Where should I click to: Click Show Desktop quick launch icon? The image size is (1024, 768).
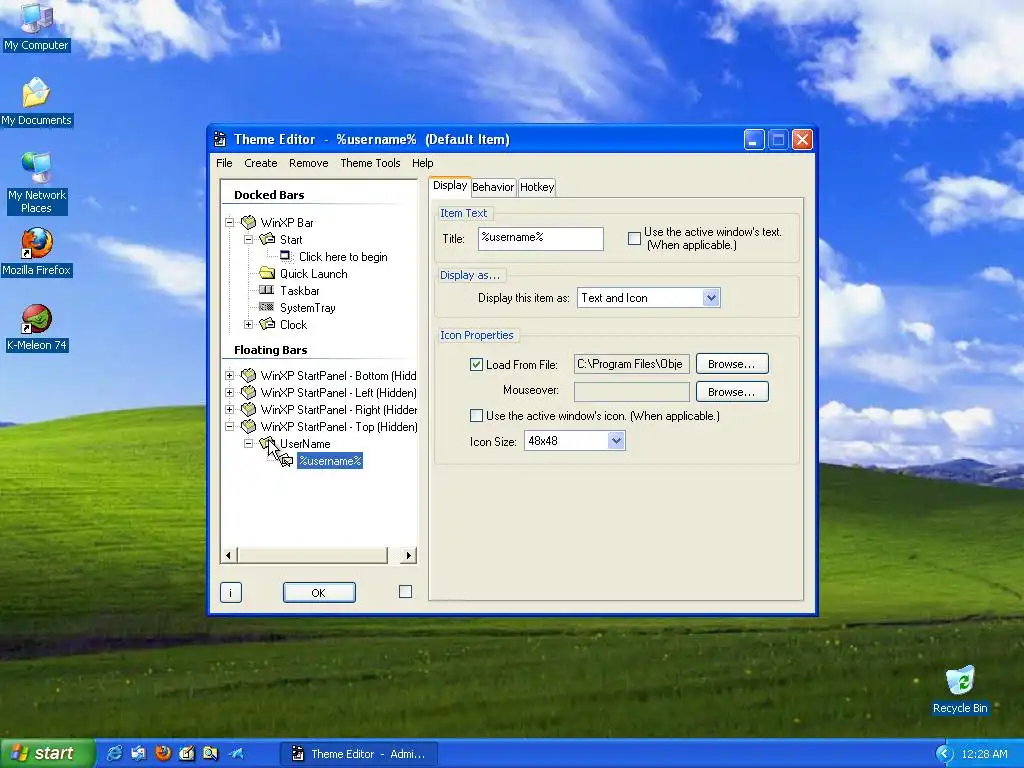[x=138, y=753]
